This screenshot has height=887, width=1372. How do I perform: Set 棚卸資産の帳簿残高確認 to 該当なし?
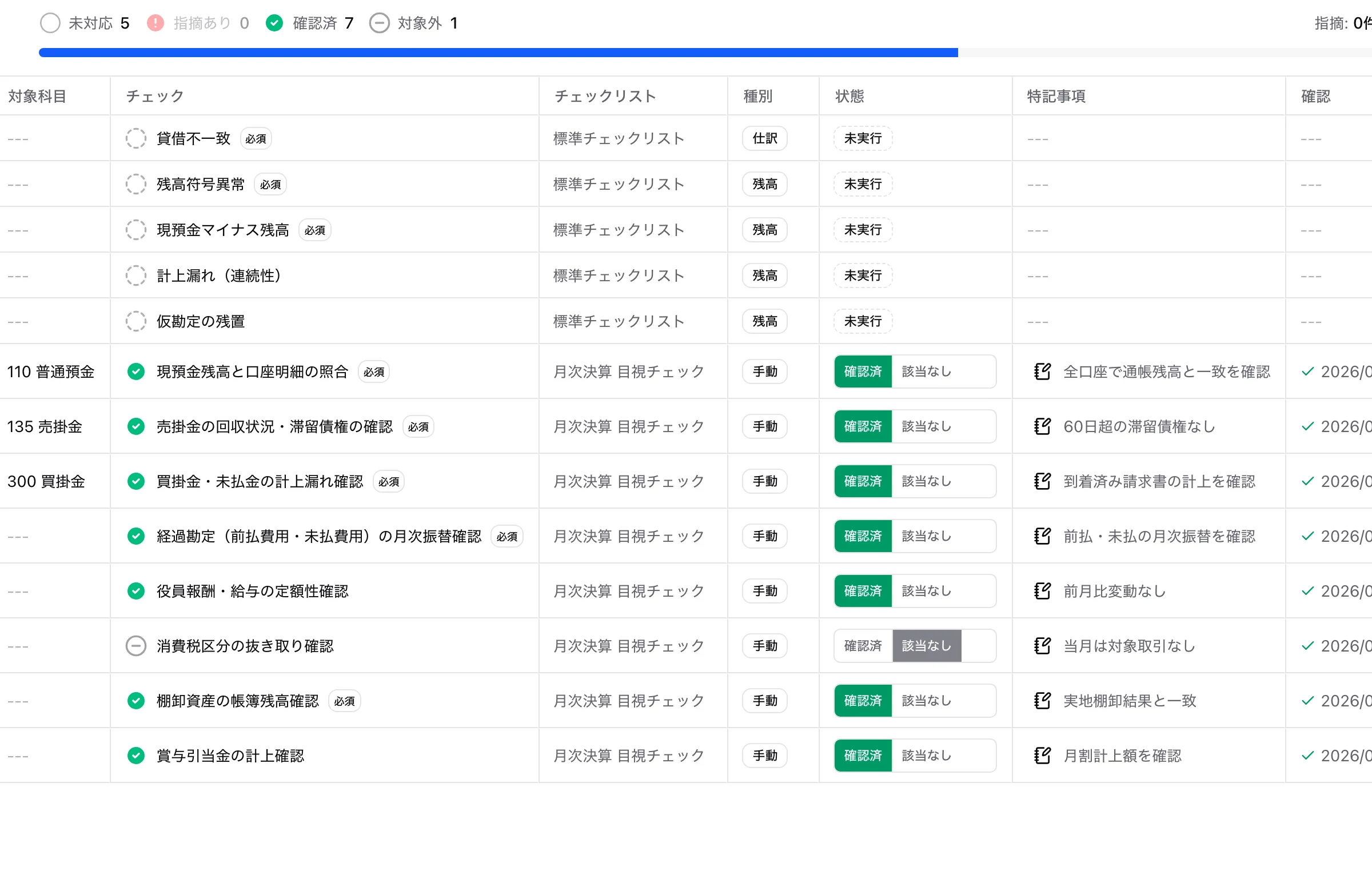926,700
